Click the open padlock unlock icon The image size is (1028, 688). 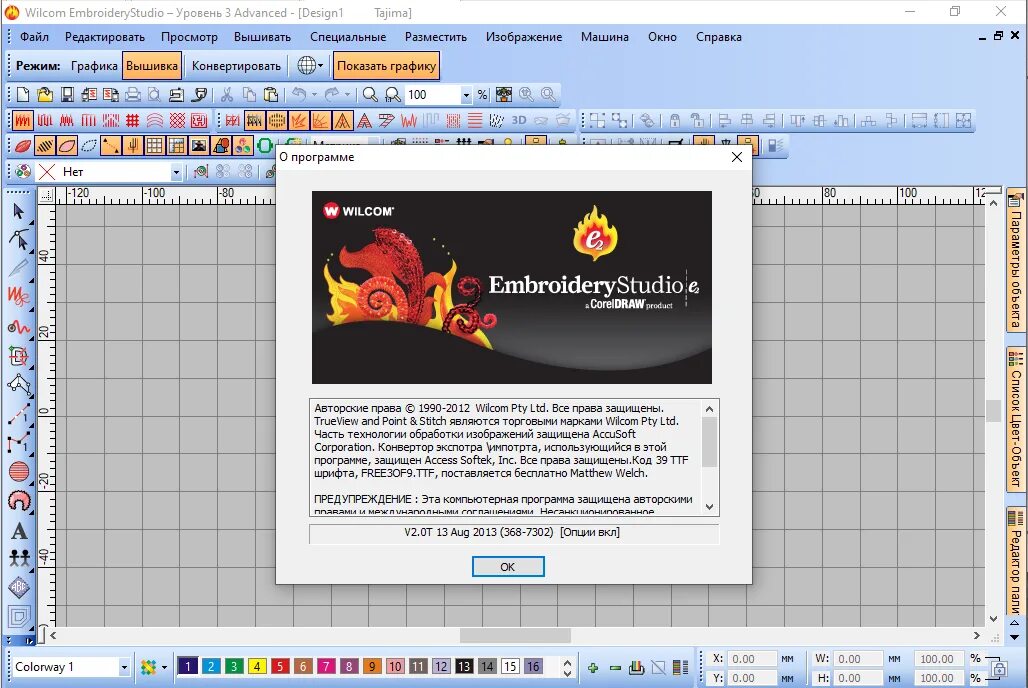[697, 120]
